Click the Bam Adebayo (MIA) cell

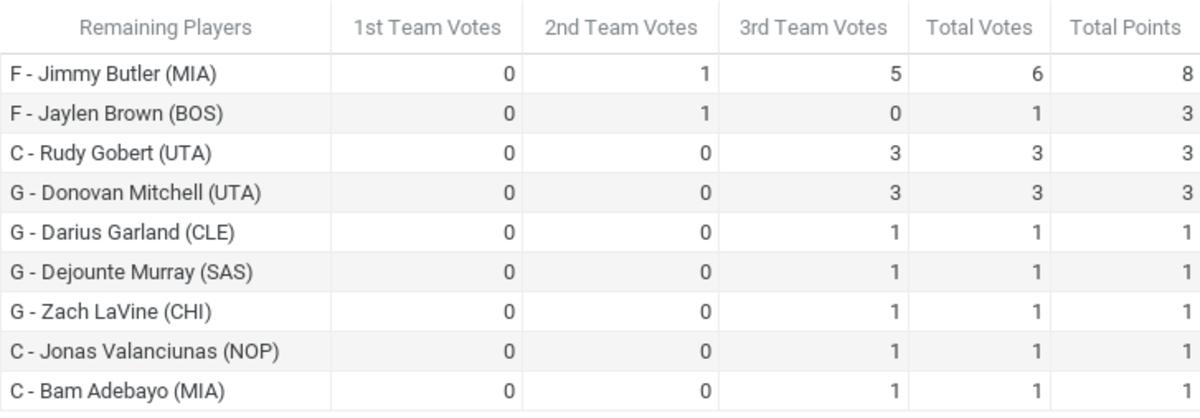tap(117, 391)
